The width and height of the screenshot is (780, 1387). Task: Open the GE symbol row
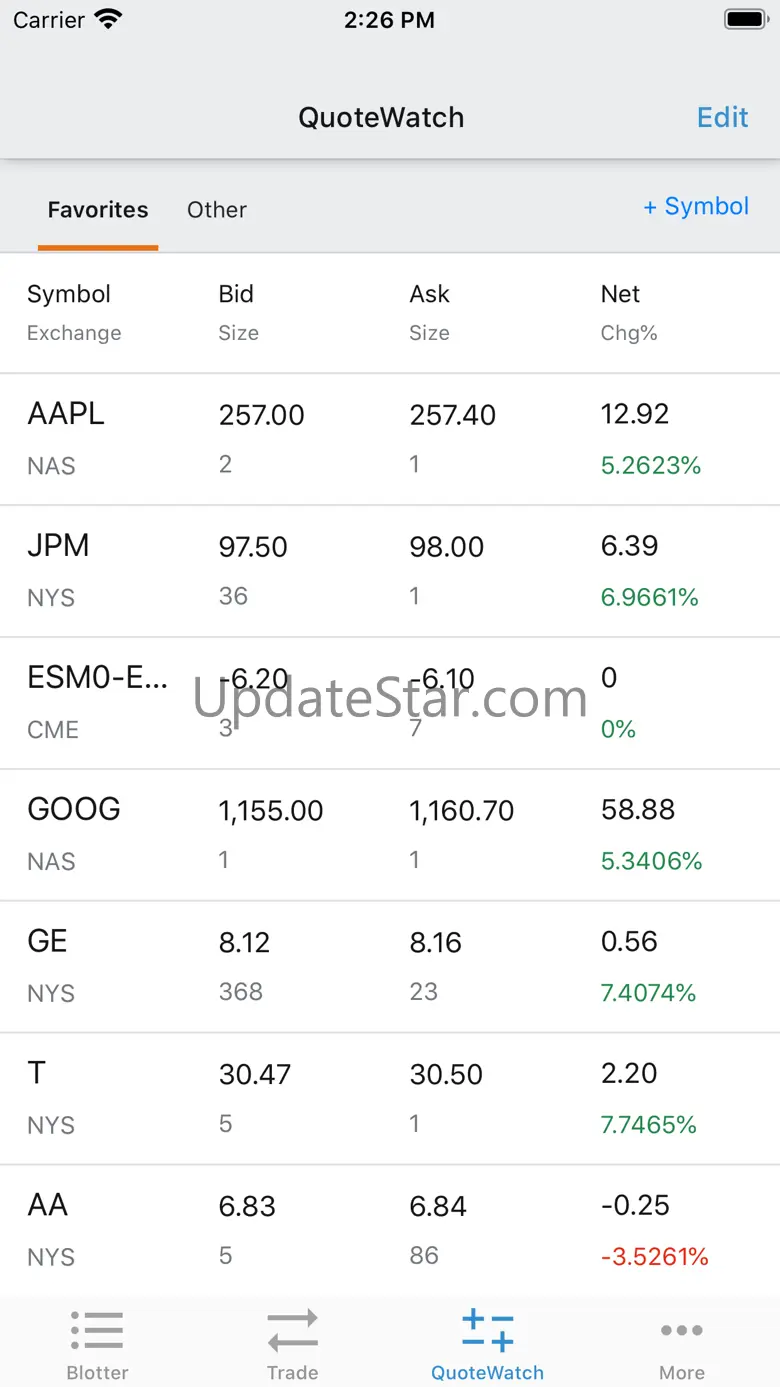coord(390,967)
